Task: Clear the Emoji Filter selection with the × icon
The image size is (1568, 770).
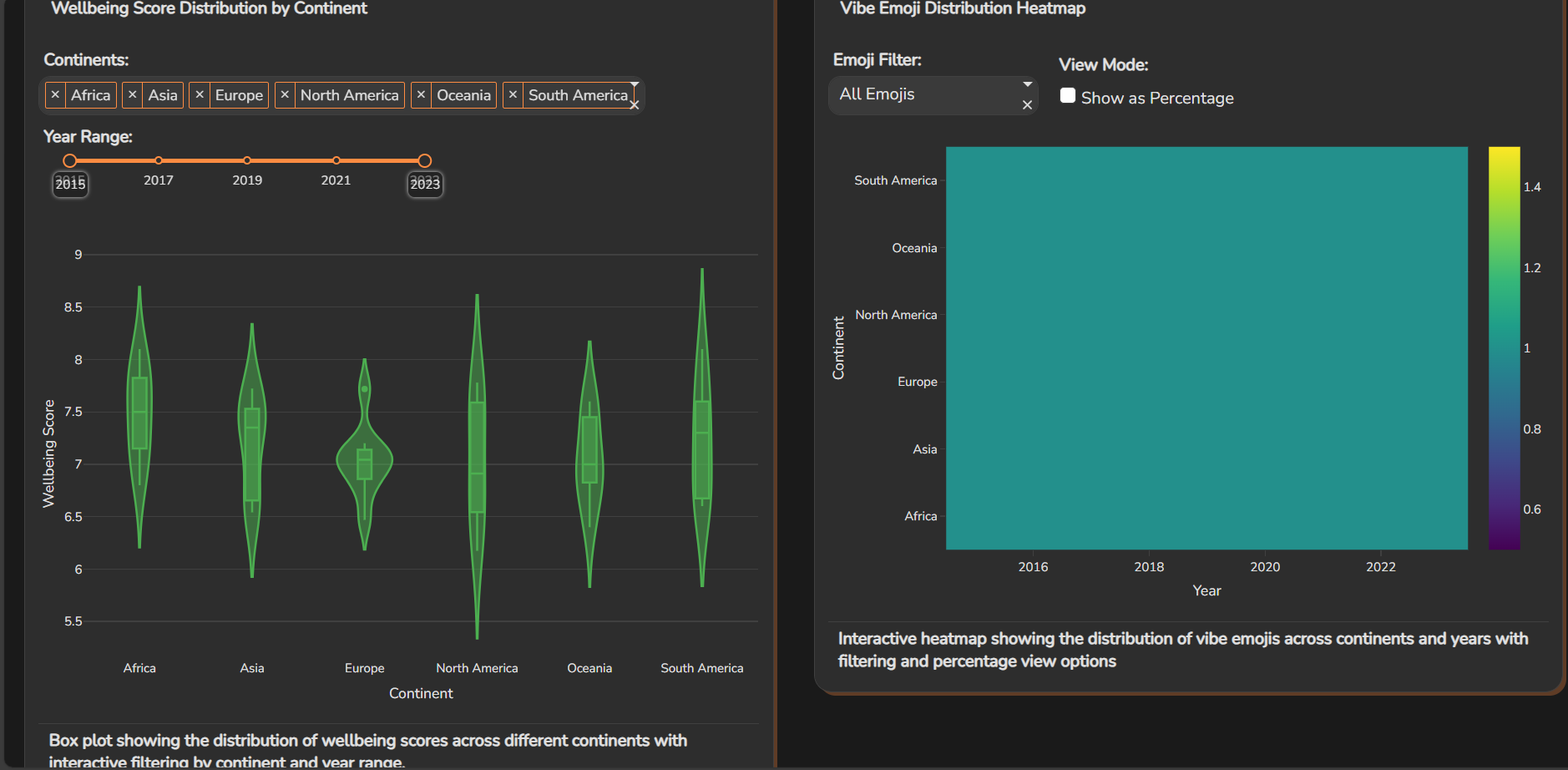Action: tap(1028, 105)
